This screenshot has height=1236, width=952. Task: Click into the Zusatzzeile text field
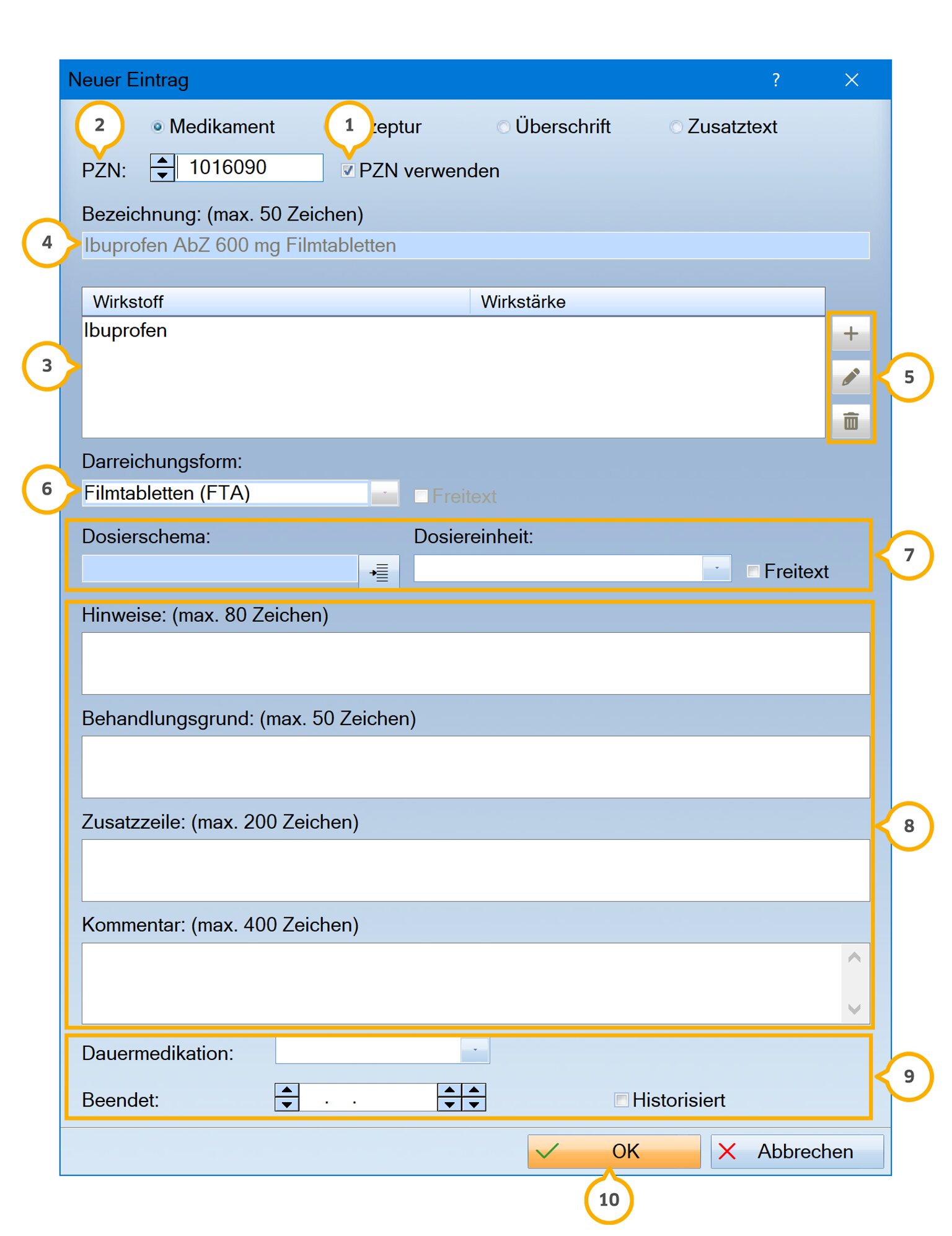tap(475, 870)
